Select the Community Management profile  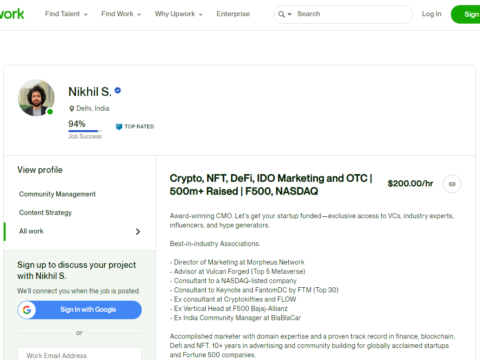tap(57, 194)
